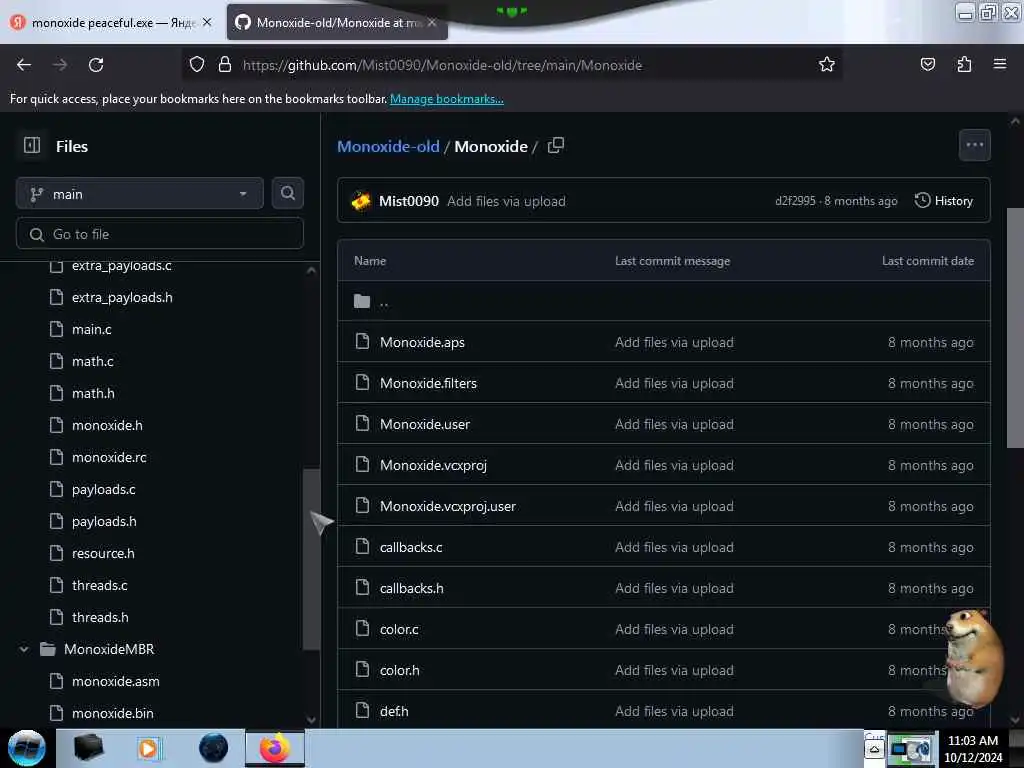Close the monoxide peaceful.exe tab

207,22
